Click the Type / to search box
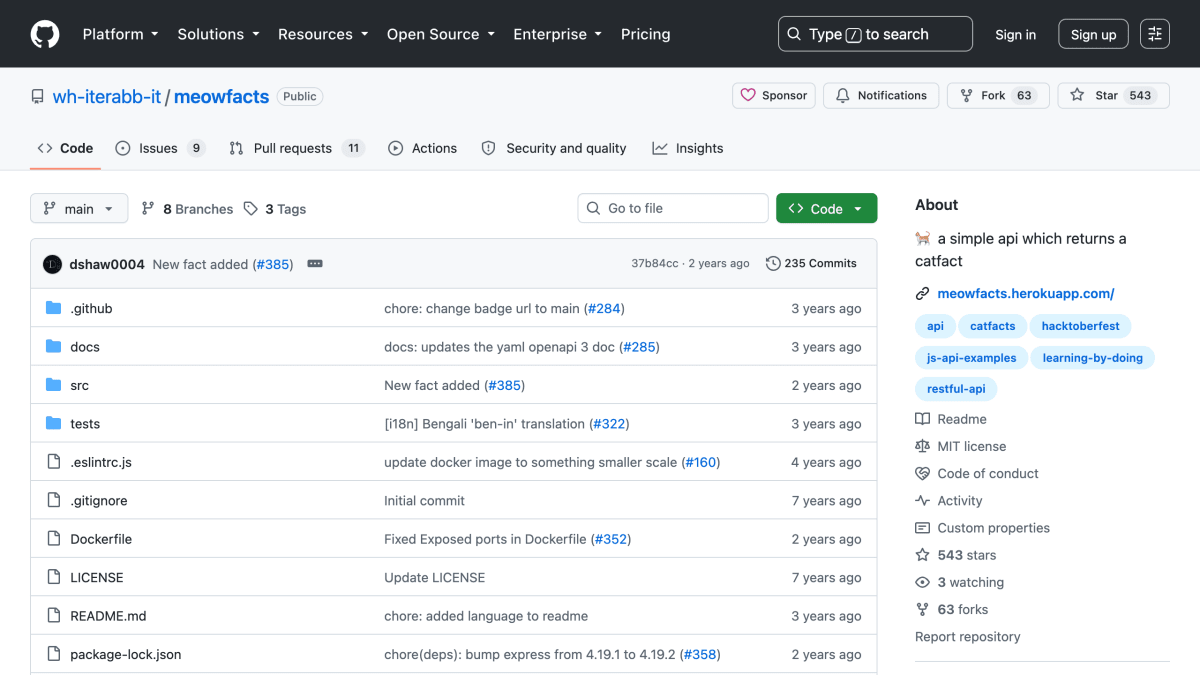The image size is (1200, 675). [875, 34]
